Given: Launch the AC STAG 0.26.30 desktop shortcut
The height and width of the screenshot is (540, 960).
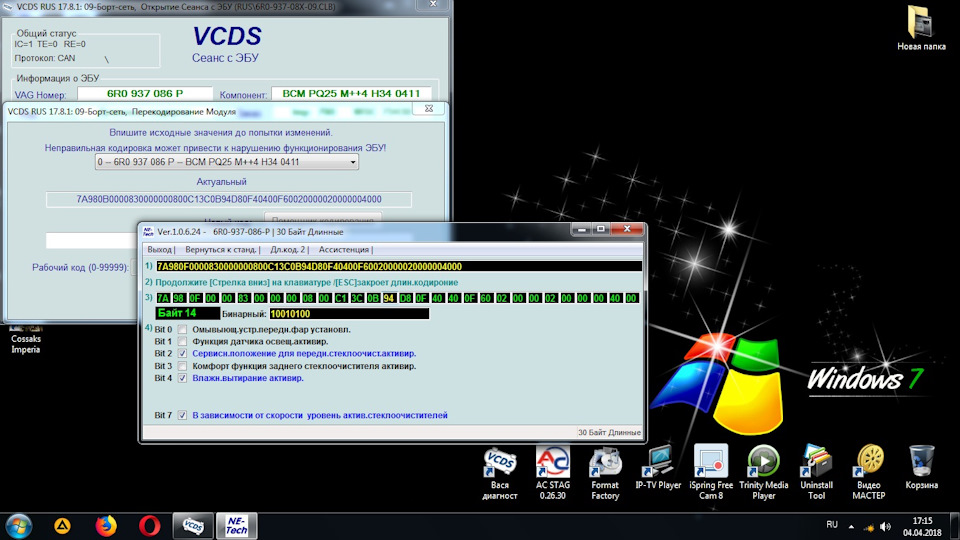Looking at the screenshot, I should [x=552, y=473].
